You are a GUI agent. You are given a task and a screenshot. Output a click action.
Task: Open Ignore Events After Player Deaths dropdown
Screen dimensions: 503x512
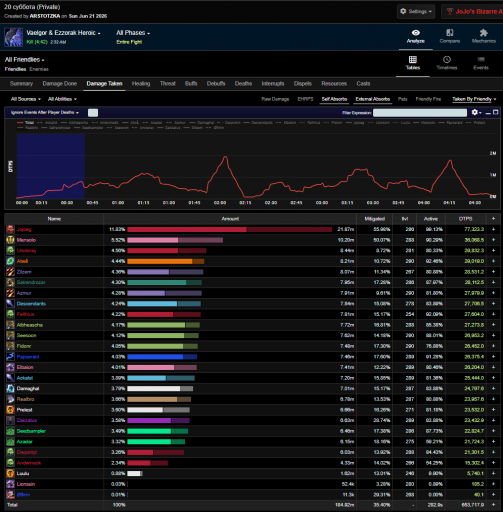pos(45,113)
